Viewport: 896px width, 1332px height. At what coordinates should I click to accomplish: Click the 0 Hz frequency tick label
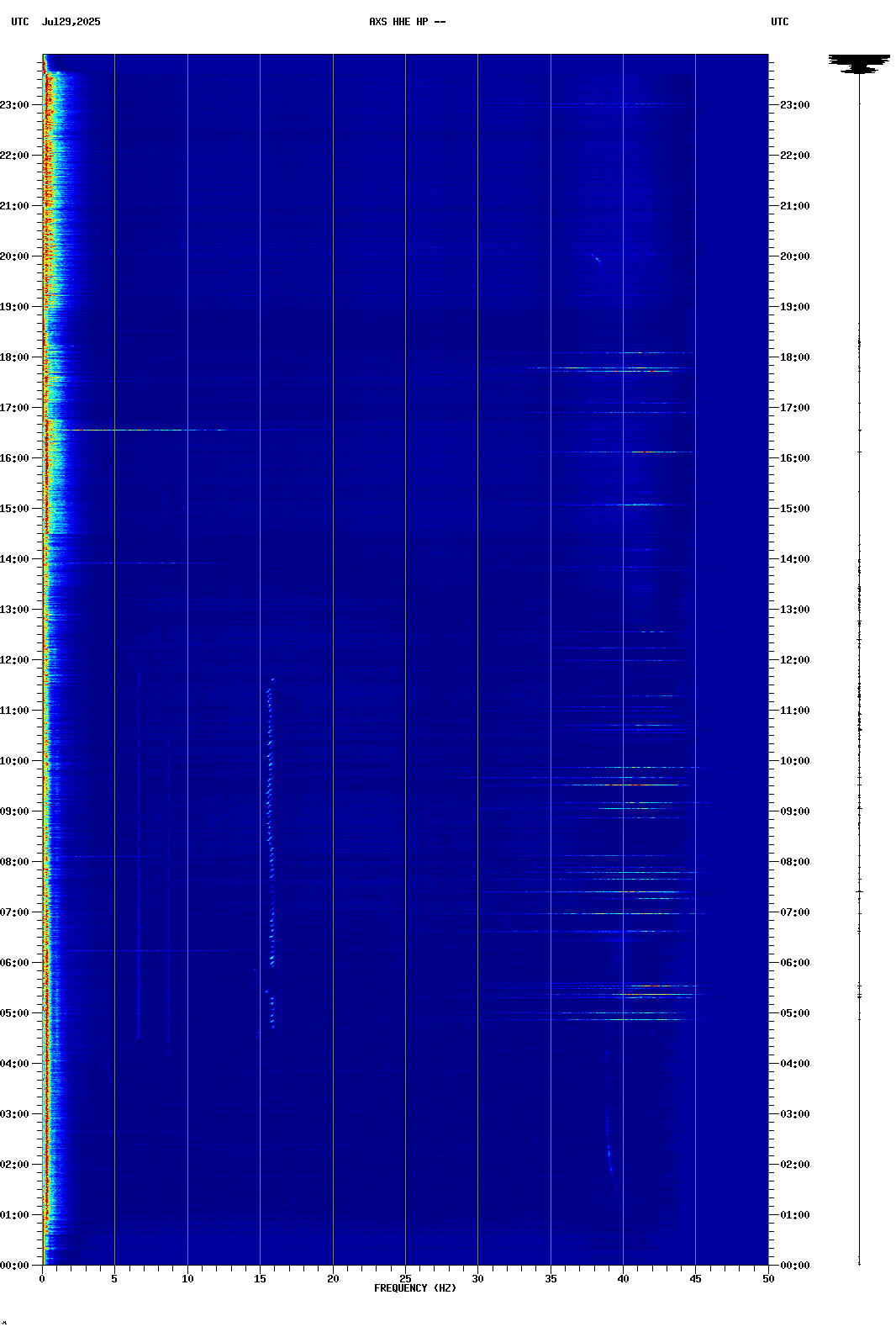(42, 1279)
